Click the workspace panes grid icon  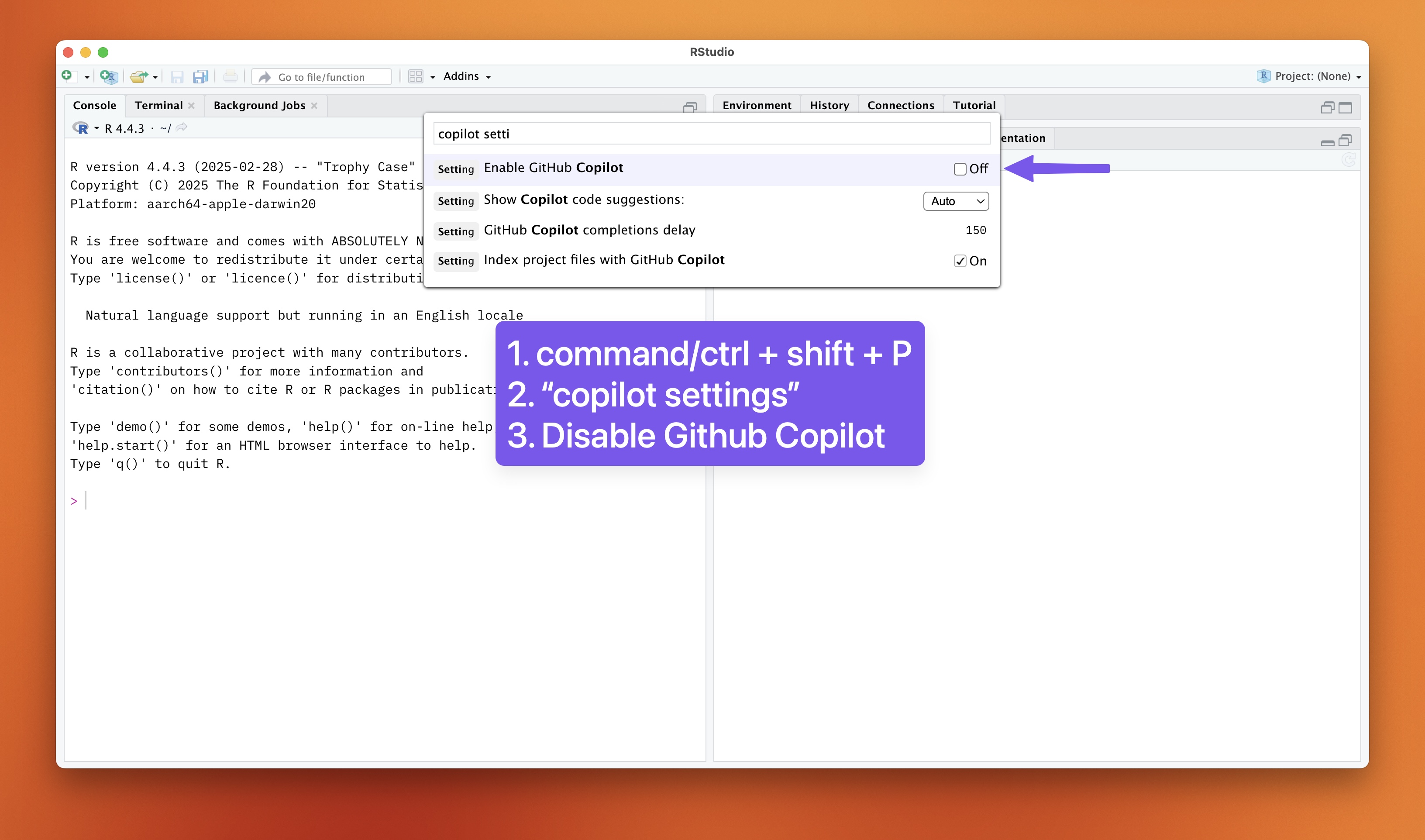(x=416, y=76)
